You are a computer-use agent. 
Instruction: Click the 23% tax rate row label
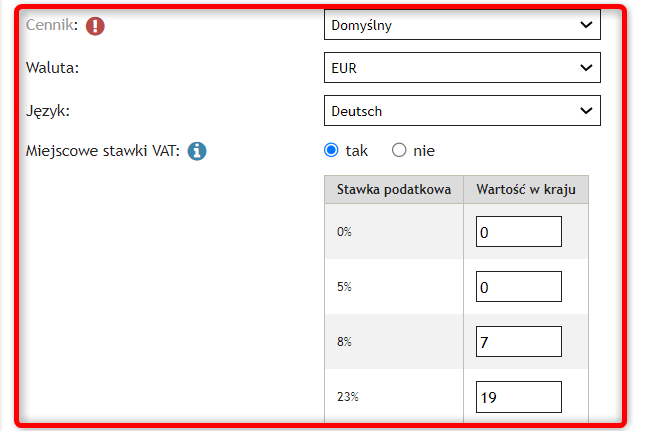[x=348, y=397]
